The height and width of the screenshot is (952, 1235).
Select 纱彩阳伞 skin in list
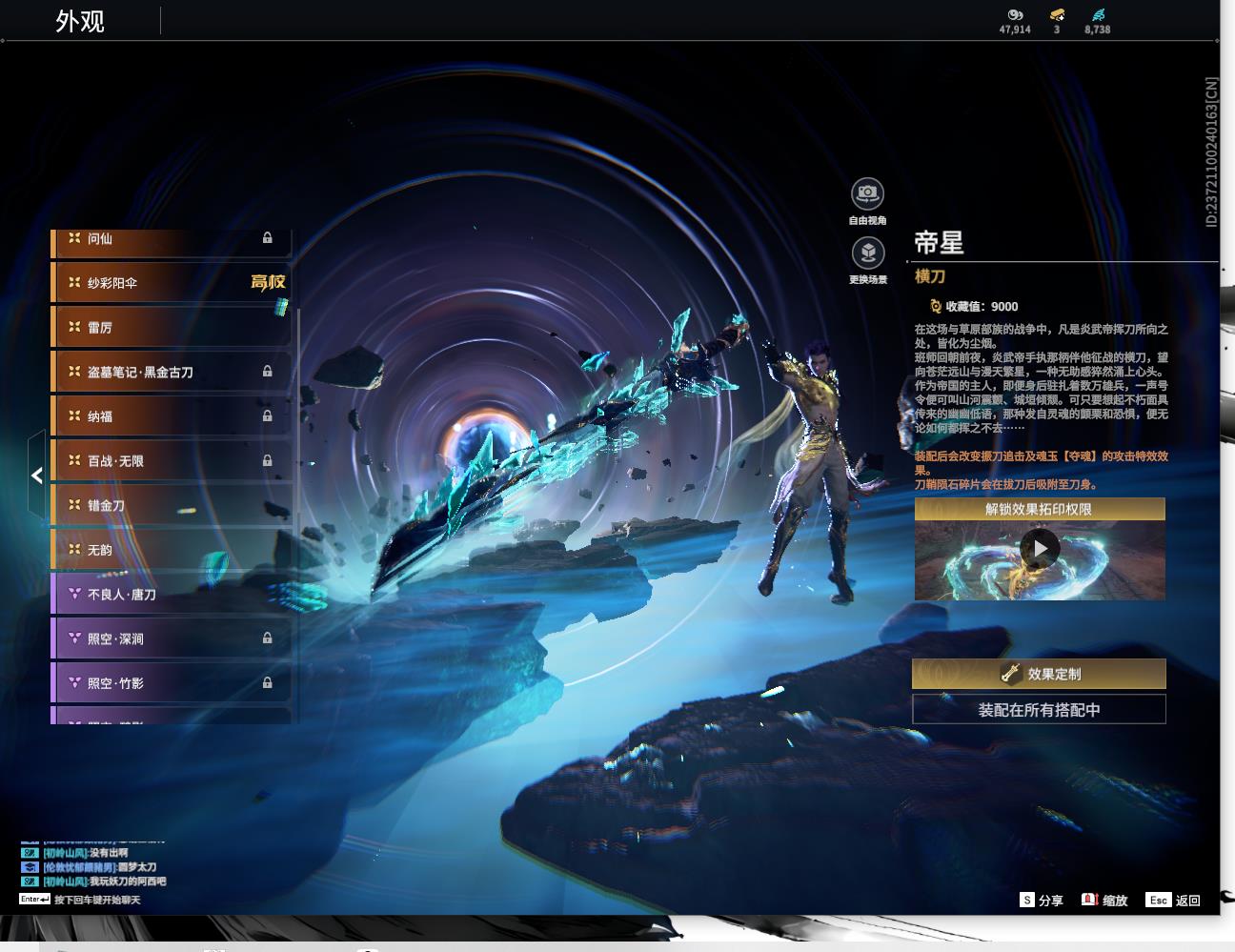pos(172,282)
